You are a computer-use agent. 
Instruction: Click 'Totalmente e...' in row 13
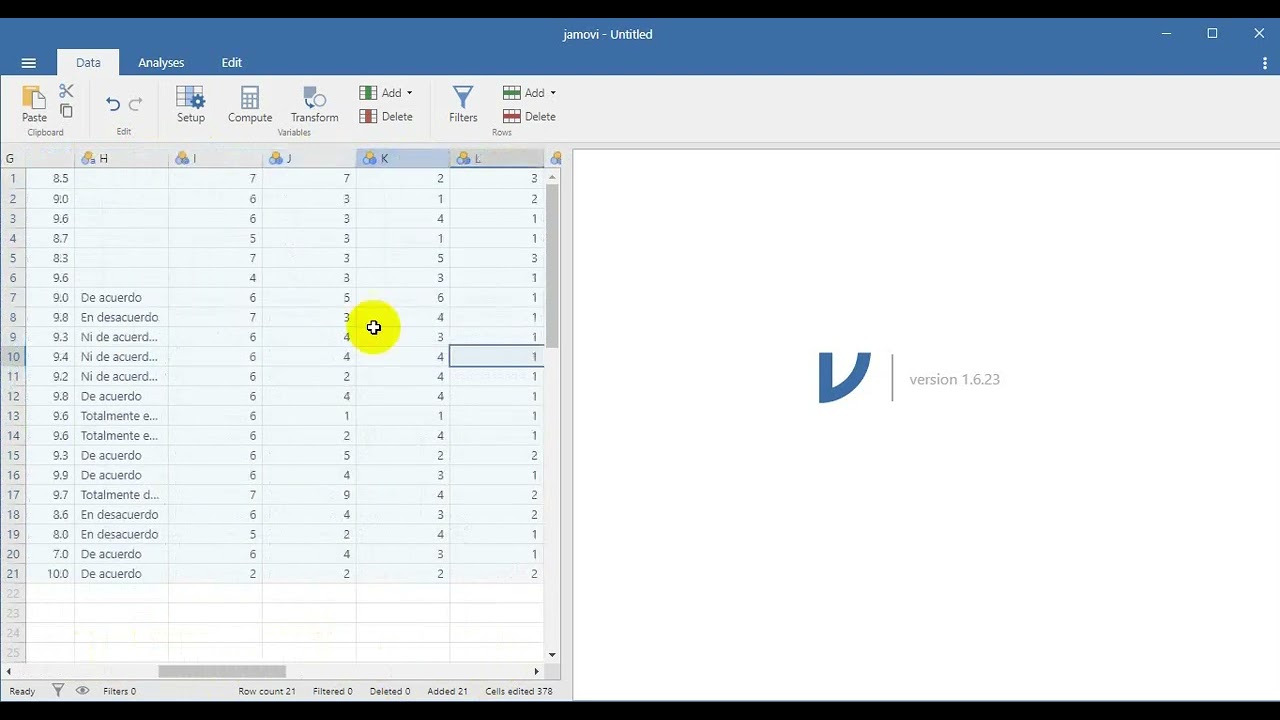click(121, 415)
